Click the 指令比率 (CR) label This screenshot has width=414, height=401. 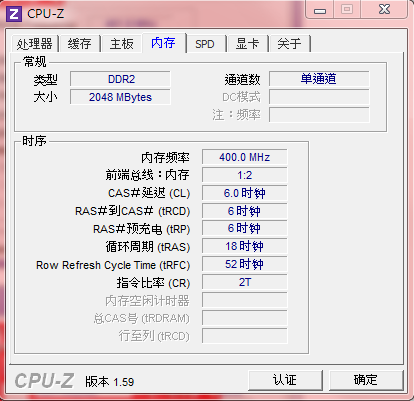(153, 283)
